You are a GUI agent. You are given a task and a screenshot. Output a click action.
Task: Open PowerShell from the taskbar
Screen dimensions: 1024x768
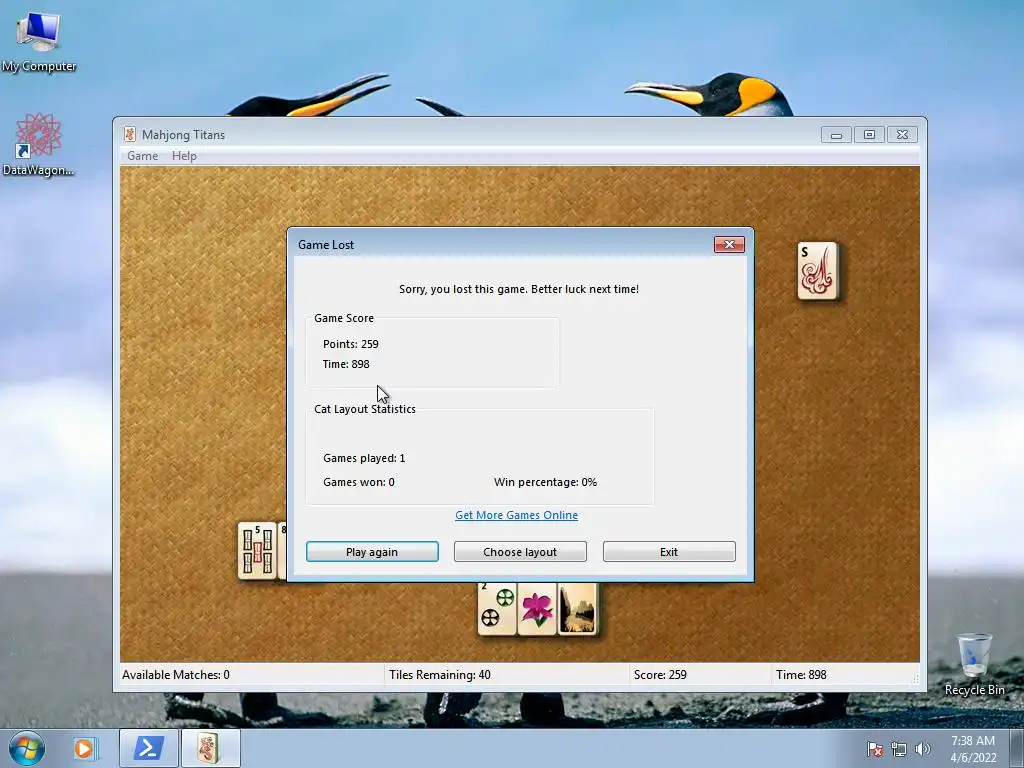148,748
